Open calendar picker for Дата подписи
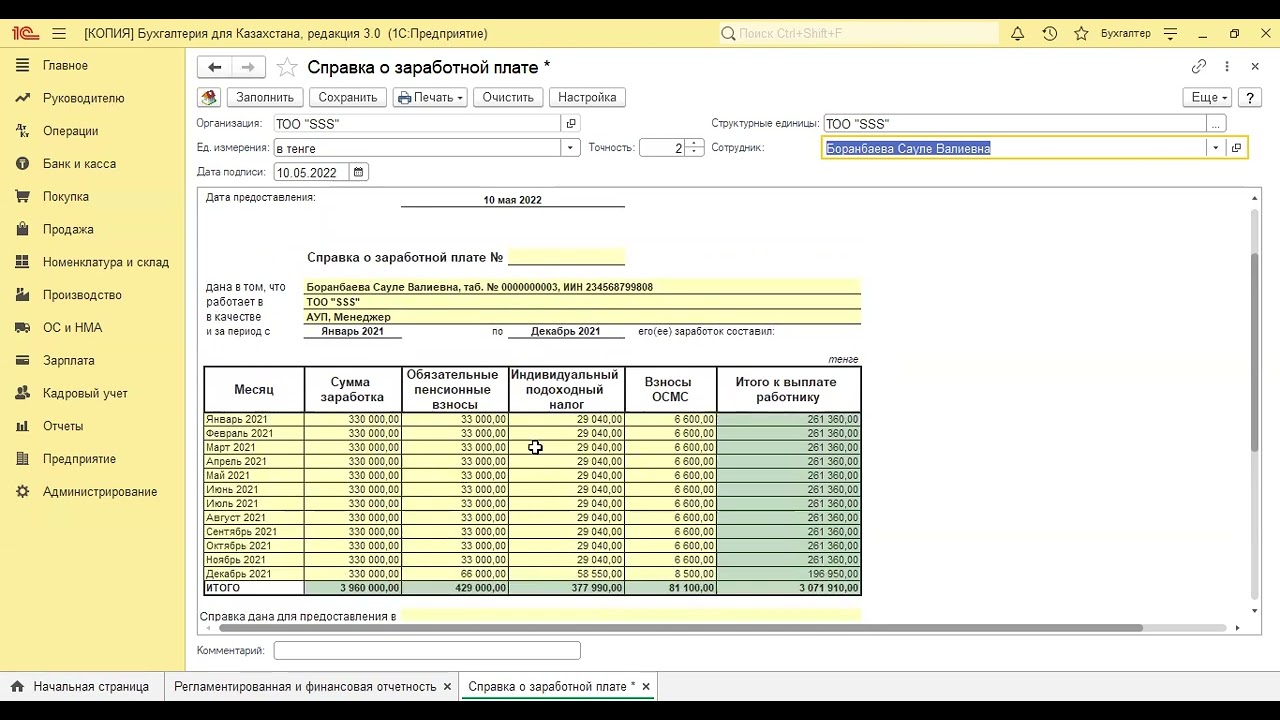This screenshot has height=720, width=1280. click(360, 172)
